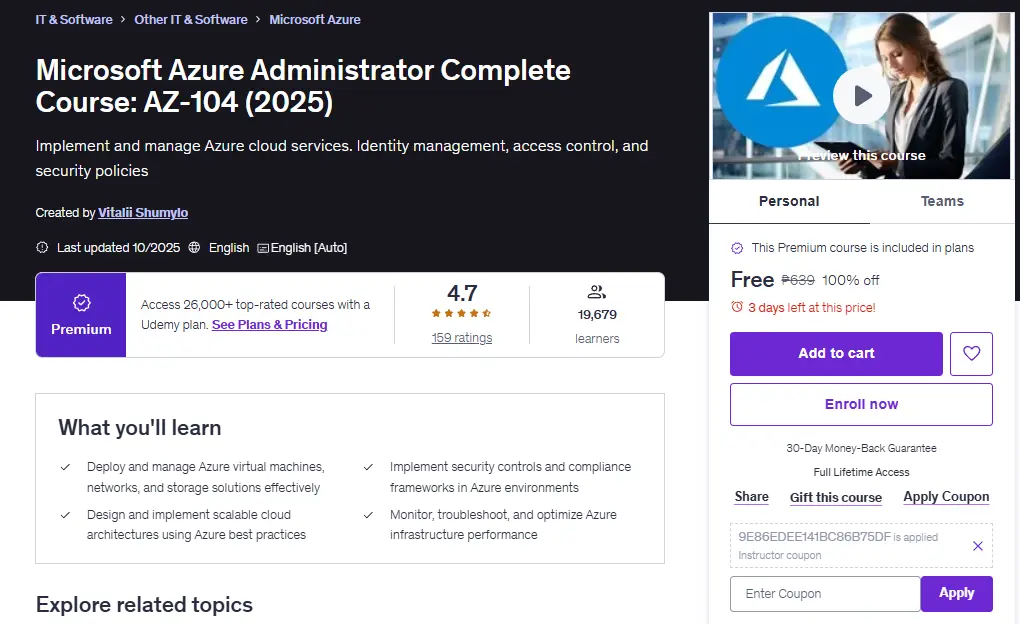The width and height of the screenshot is (1020, 624).
Task: Add course to wishlist heart icon
Action: [x=971, y=353]
